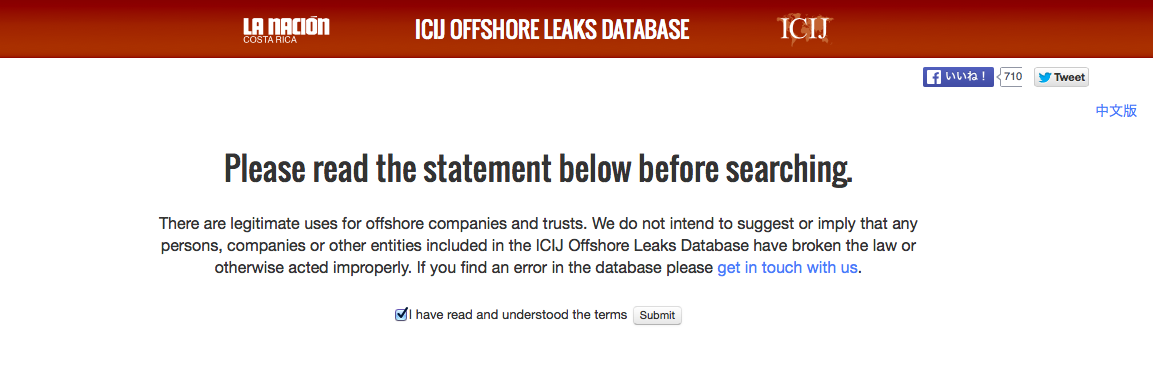Uncheck the read and understood terms checkbox
Viewport: 1153px width, 385px height.
[401, 314]
